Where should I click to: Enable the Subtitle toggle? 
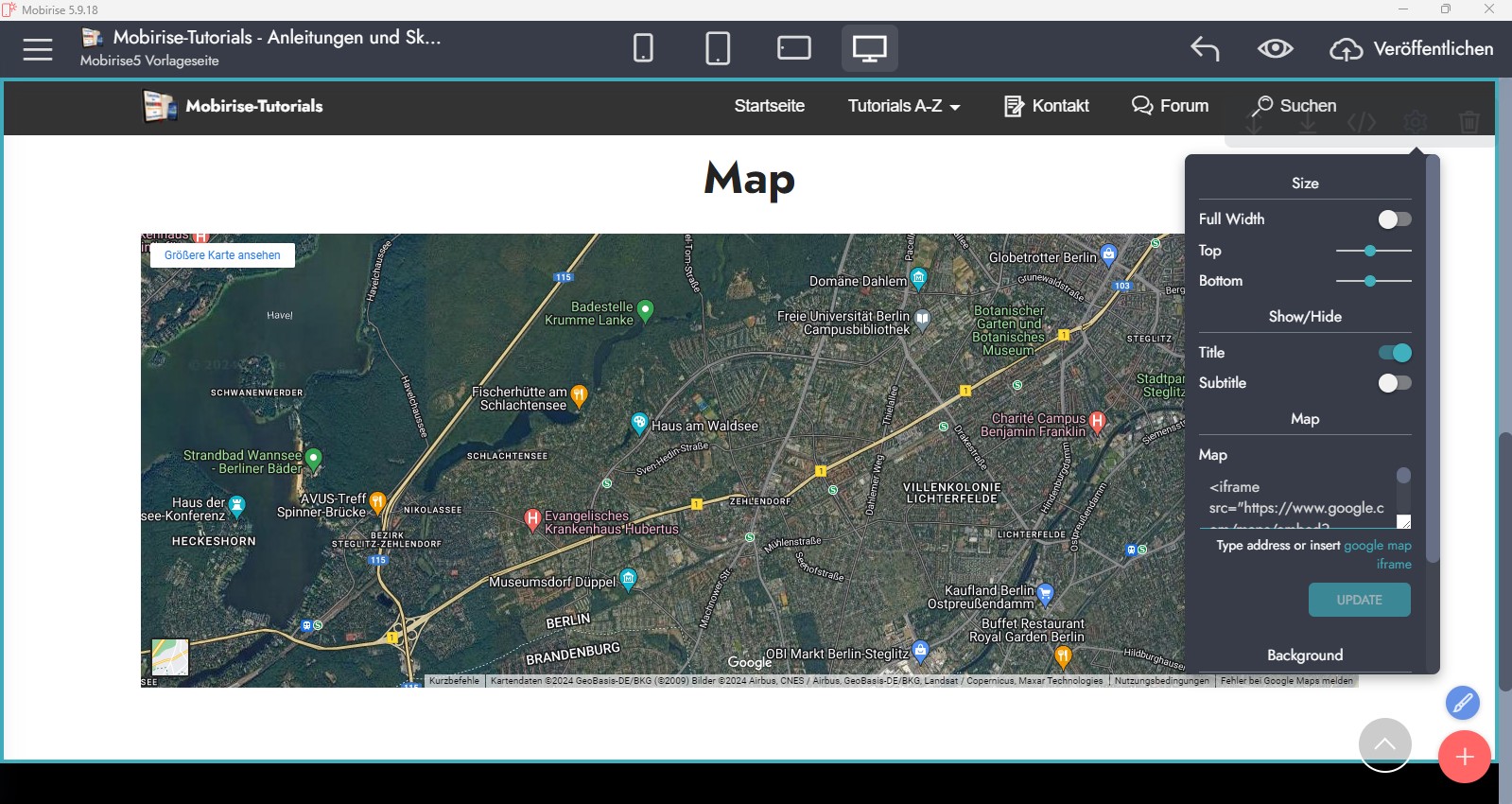(x=1394, y=383)
